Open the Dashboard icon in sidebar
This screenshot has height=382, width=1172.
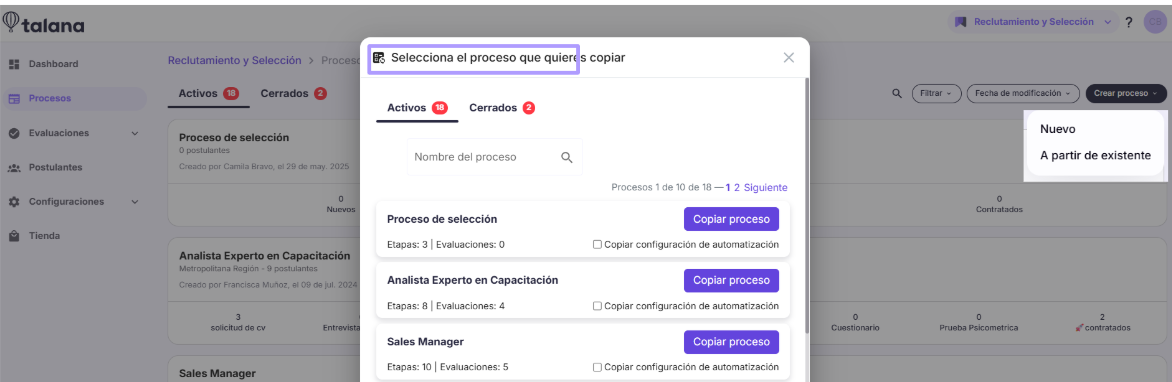click(13, 64)
